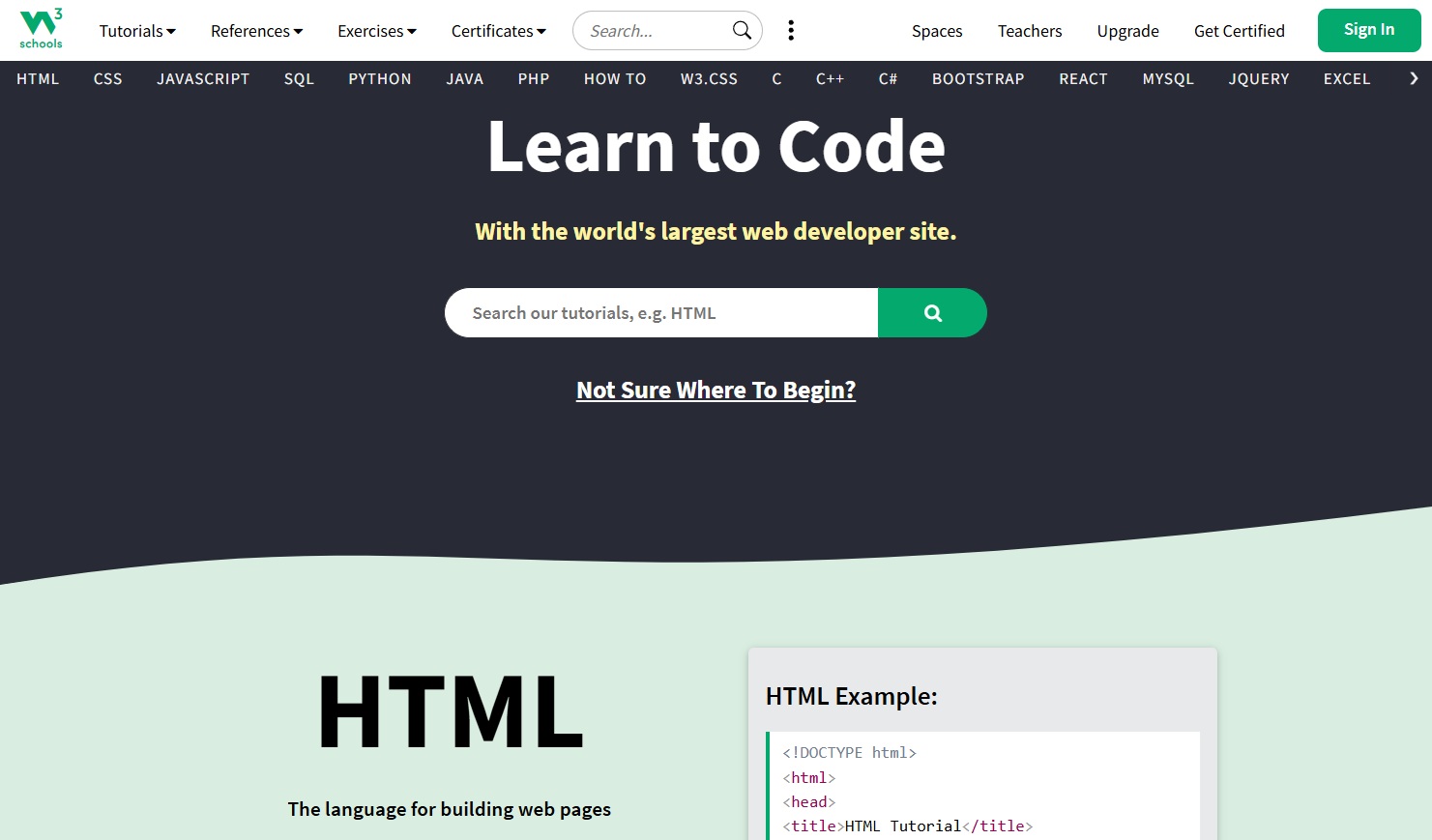Click the right arrow to reveal more tutorials
The height and width of the screenshot is (840, 1432).
pos(1415,78)
